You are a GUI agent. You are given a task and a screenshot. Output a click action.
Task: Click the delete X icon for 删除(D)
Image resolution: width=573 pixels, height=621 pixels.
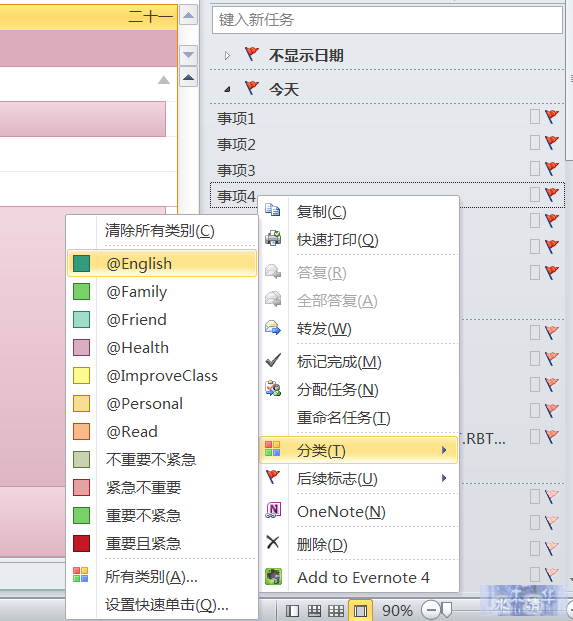coord(273,542)
